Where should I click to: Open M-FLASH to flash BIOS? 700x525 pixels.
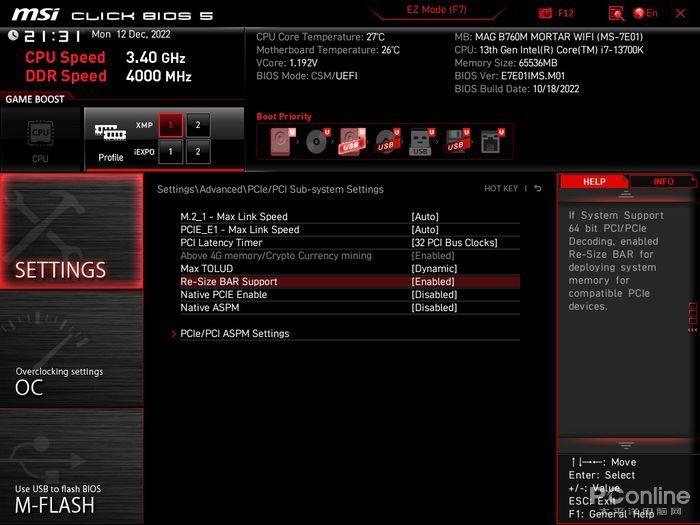tap(71, 467)
